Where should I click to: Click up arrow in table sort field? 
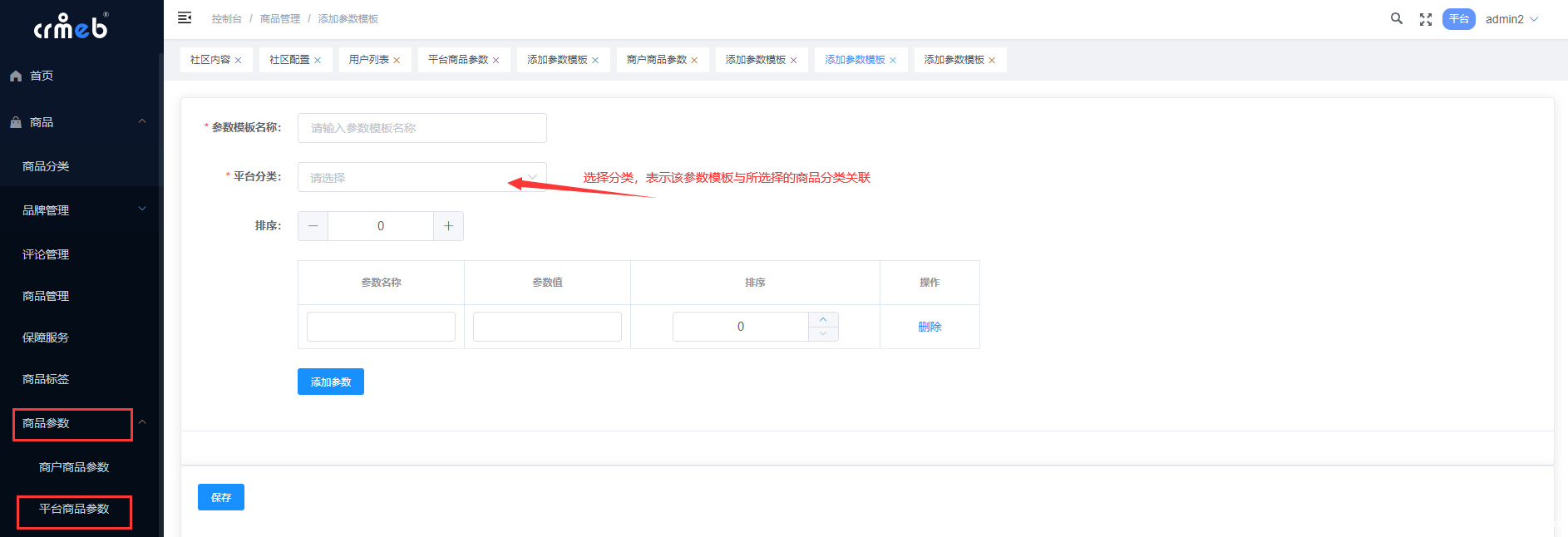click(823, 320)
